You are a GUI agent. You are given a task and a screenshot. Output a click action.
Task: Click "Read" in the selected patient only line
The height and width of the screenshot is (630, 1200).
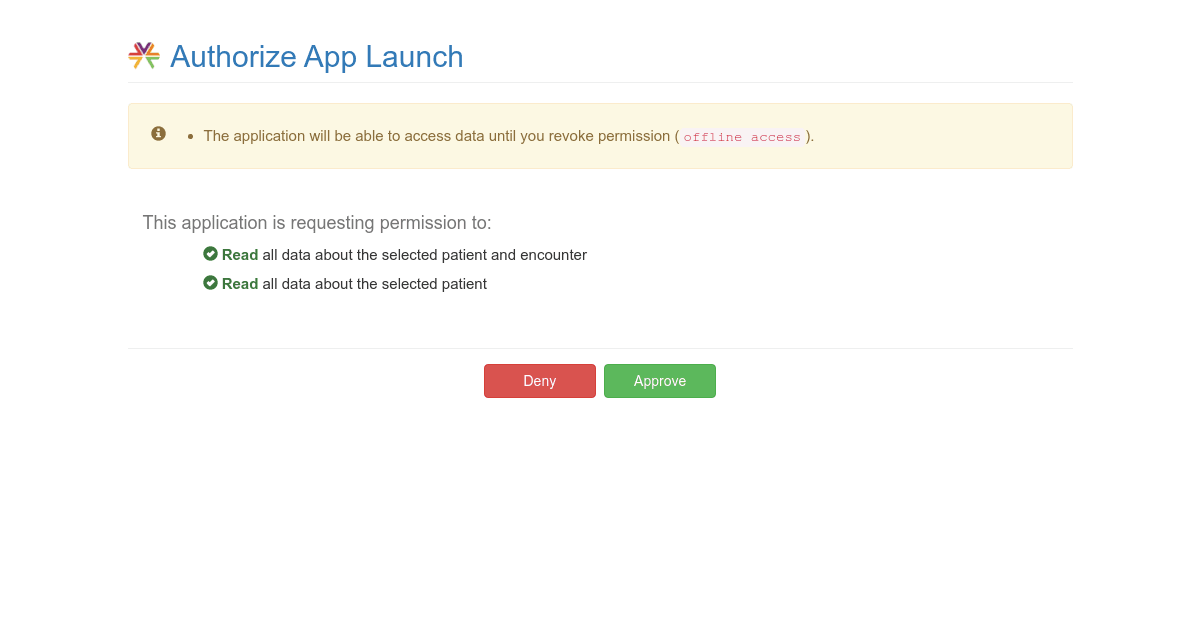(240, 284)
